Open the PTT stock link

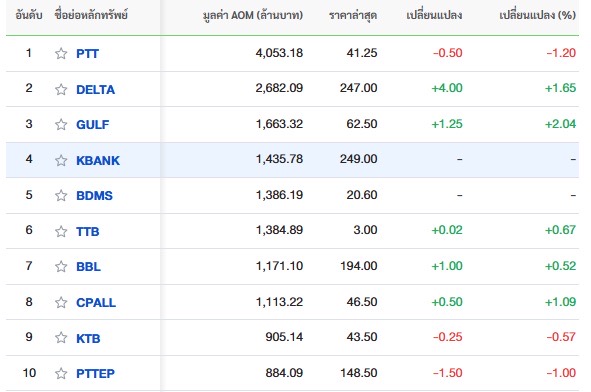(x=87, y=54)
